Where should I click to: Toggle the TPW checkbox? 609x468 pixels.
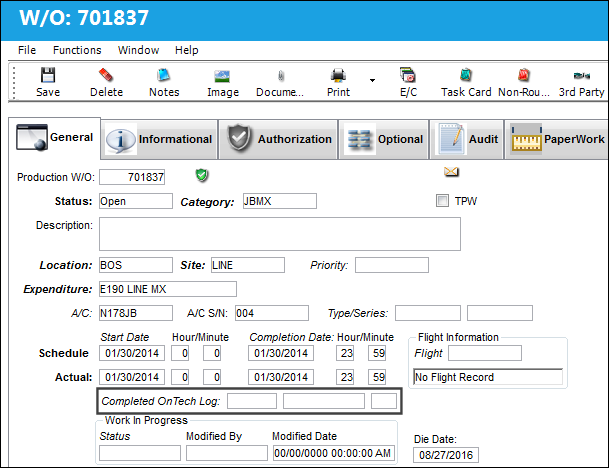442,201
